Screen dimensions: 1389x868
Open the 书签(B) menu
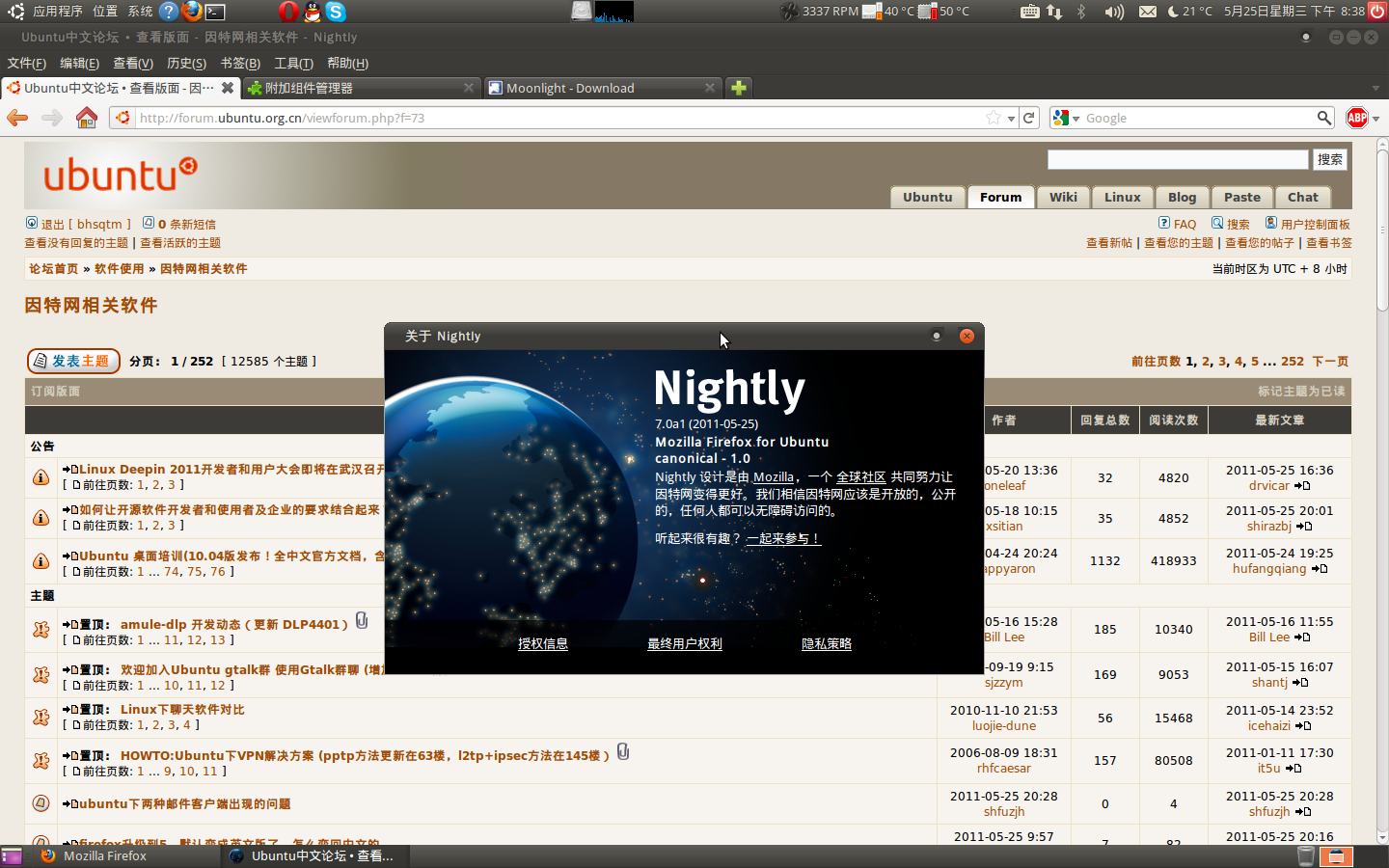[240, 63]
